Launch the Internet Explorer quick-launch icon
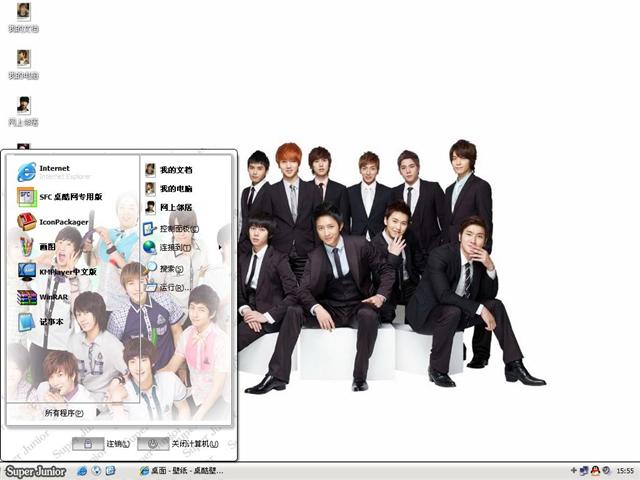 (x=82, y=471)
